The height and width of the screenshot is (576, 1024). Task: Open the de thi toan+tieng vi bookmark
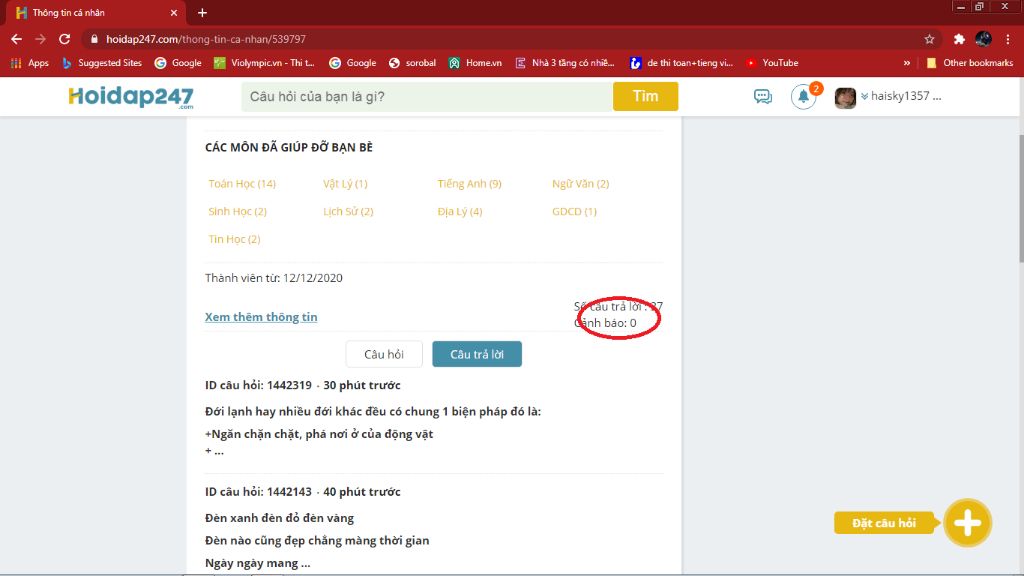coord(681,63)
